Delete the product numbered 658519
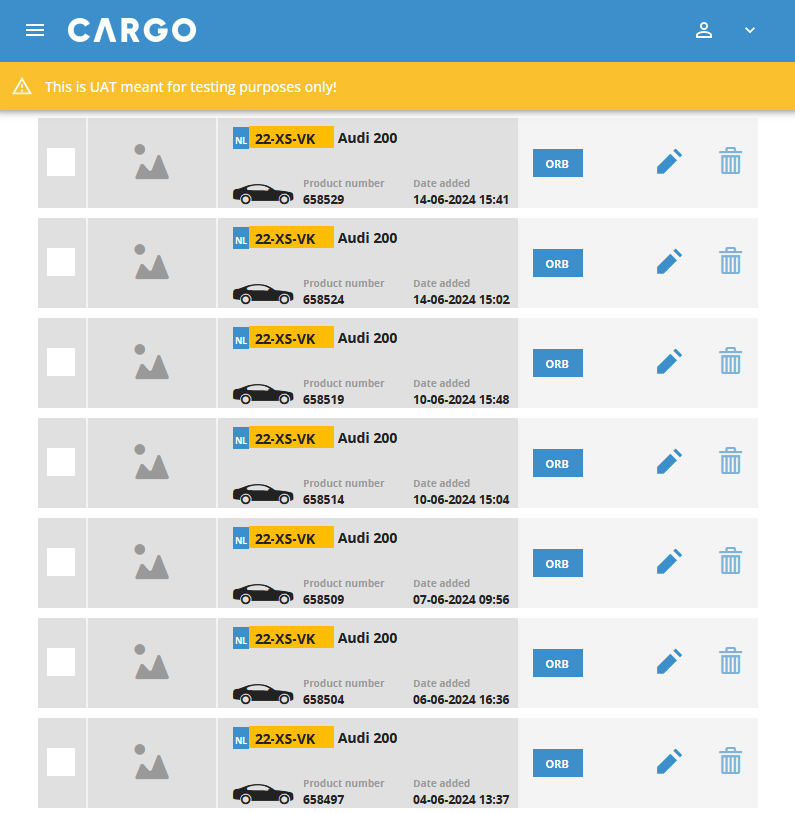Viewport: 795px width, 813px height. 731,362
